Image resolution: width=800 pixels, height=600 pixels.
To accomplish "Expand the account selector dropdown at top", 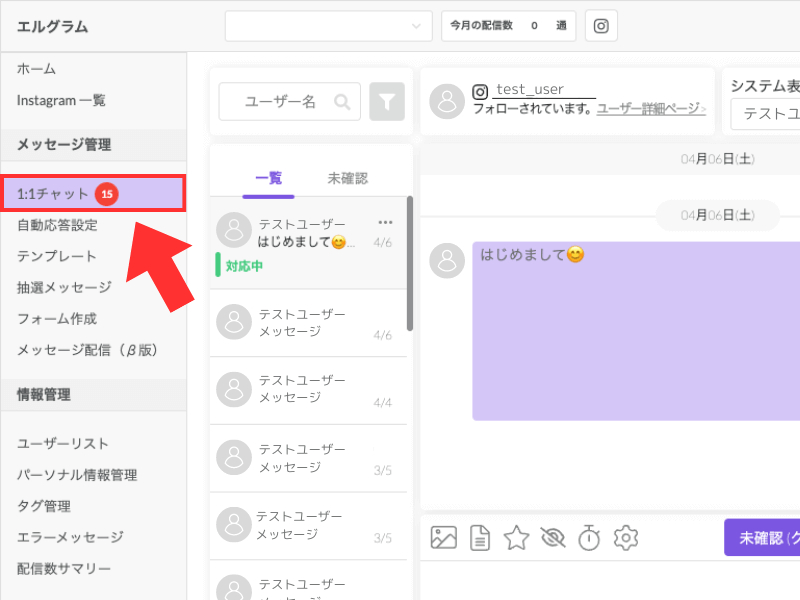I will 329,26.
